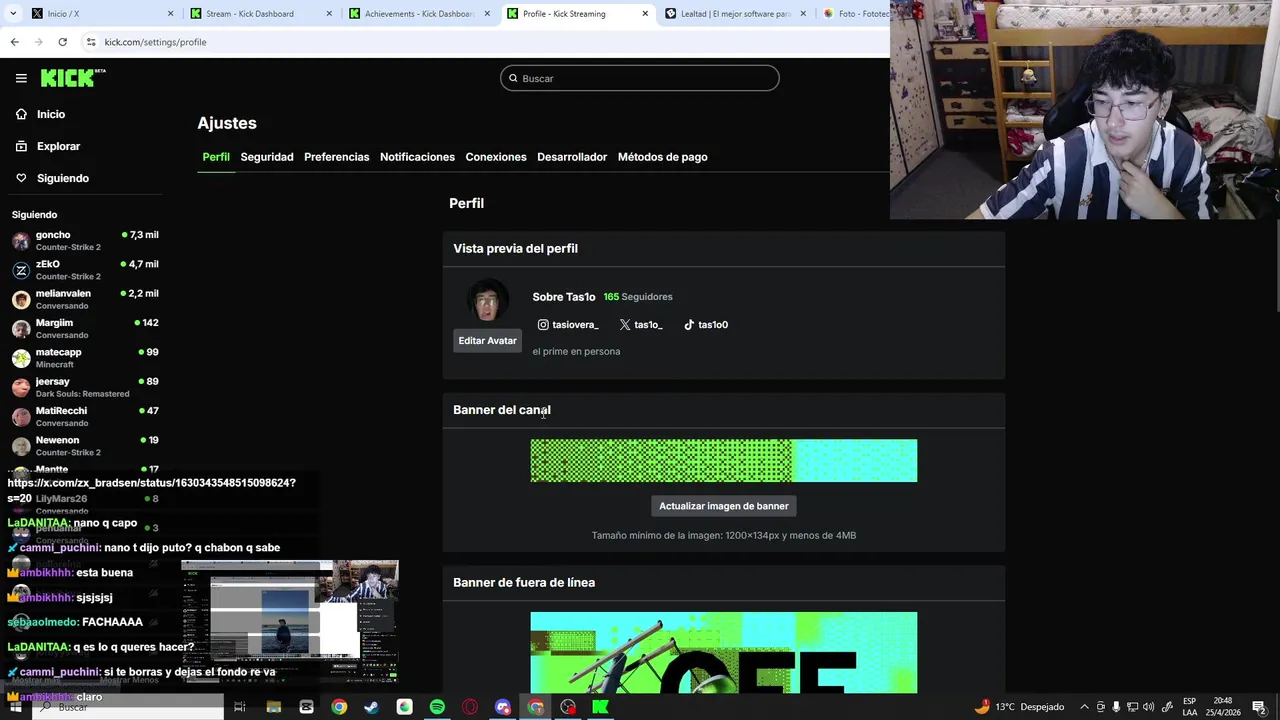Go back in browser
The image size is (1280, 720).
click(x=14, y=42)
